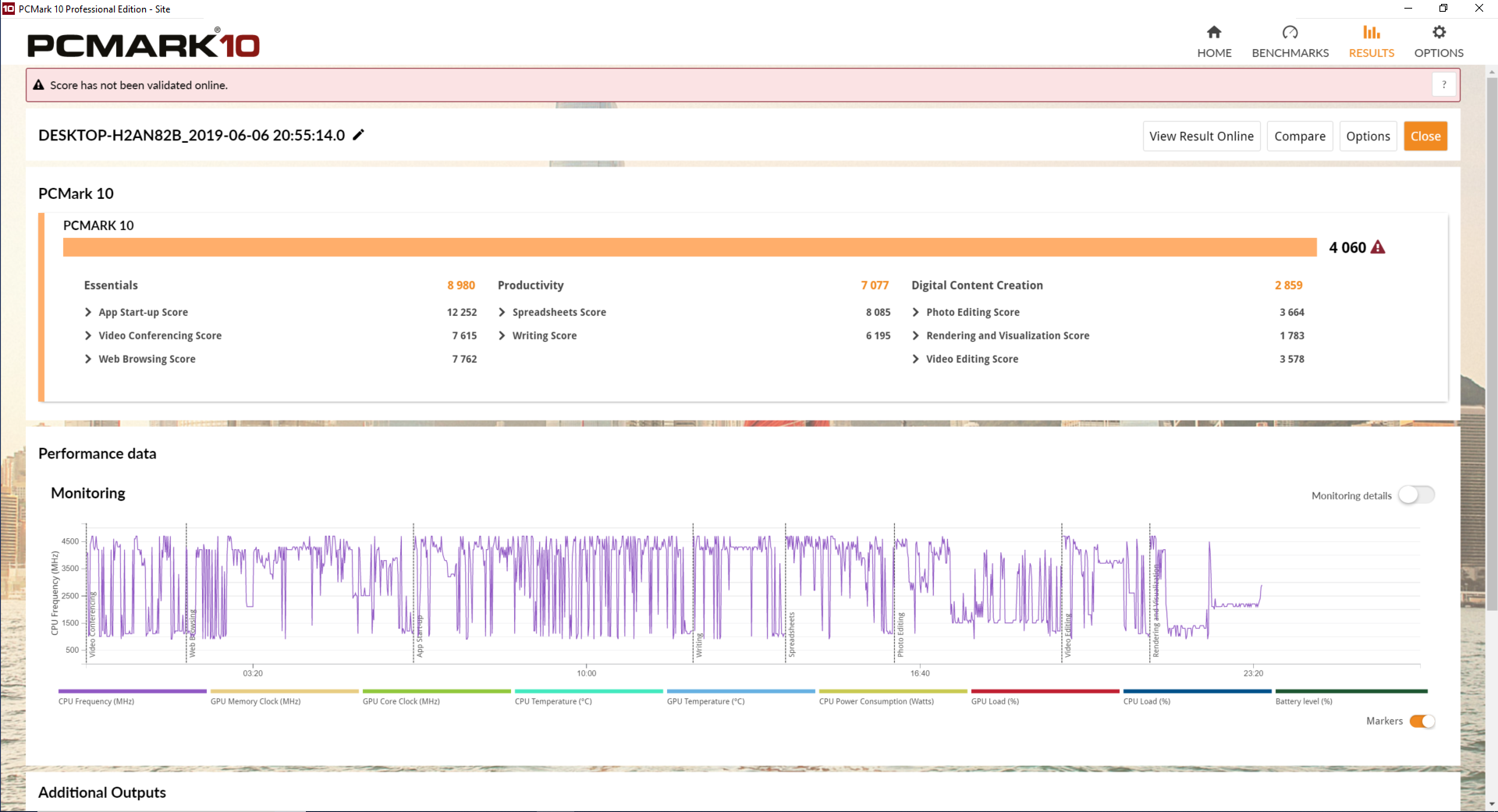Click the Productivity score 7 077
Screen dimensions: 1498x812
[875, 285]
